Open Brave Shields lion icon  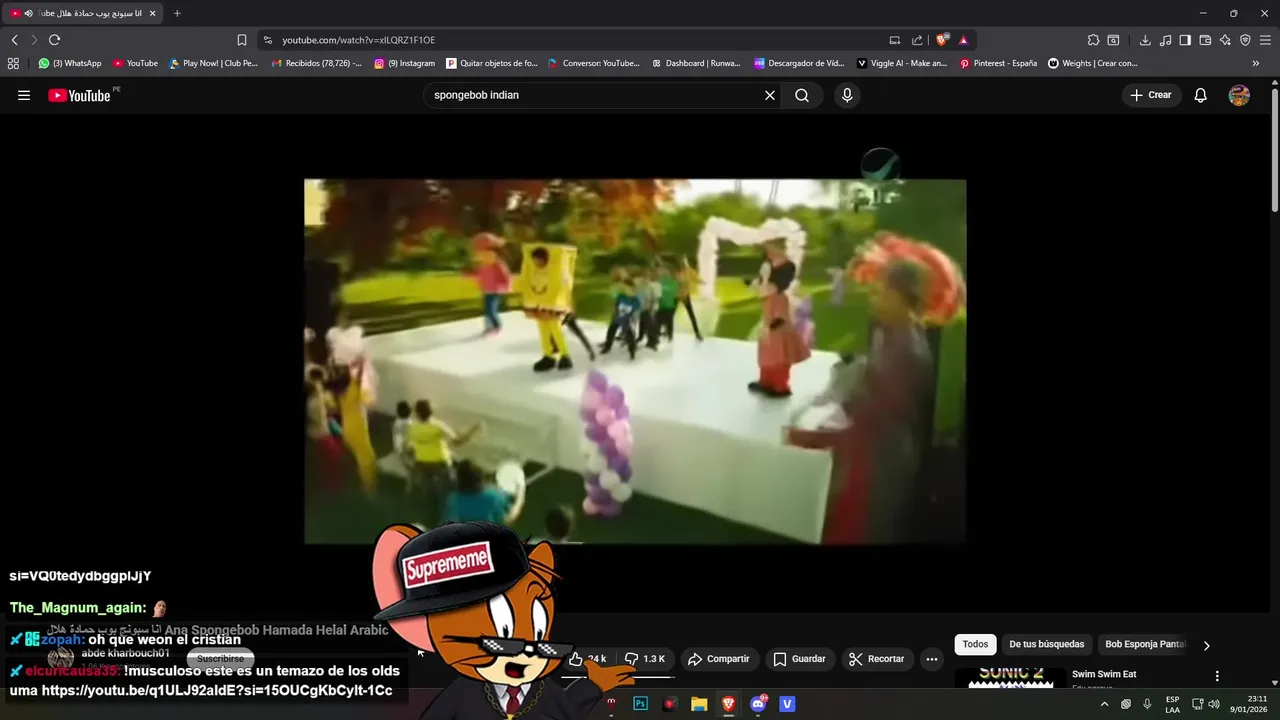tap(942, 40)
